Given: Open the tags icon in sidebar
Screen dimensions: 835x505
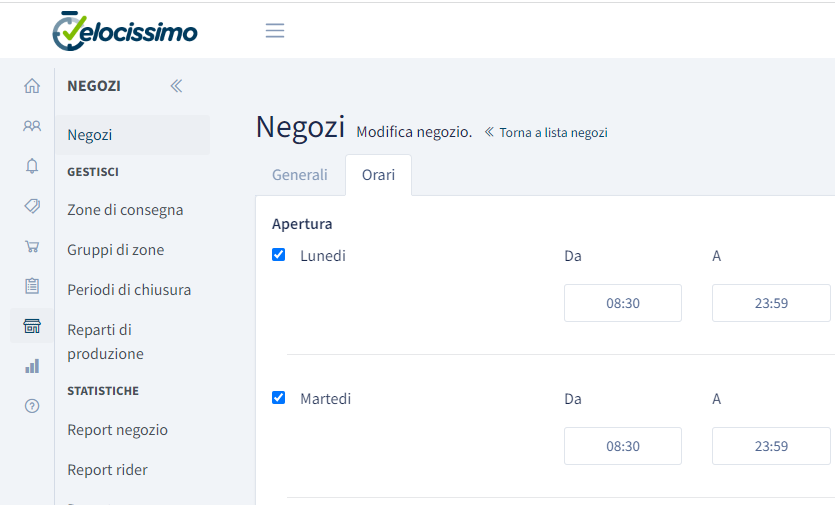Looking at the screenshot, I should point(32,206).
